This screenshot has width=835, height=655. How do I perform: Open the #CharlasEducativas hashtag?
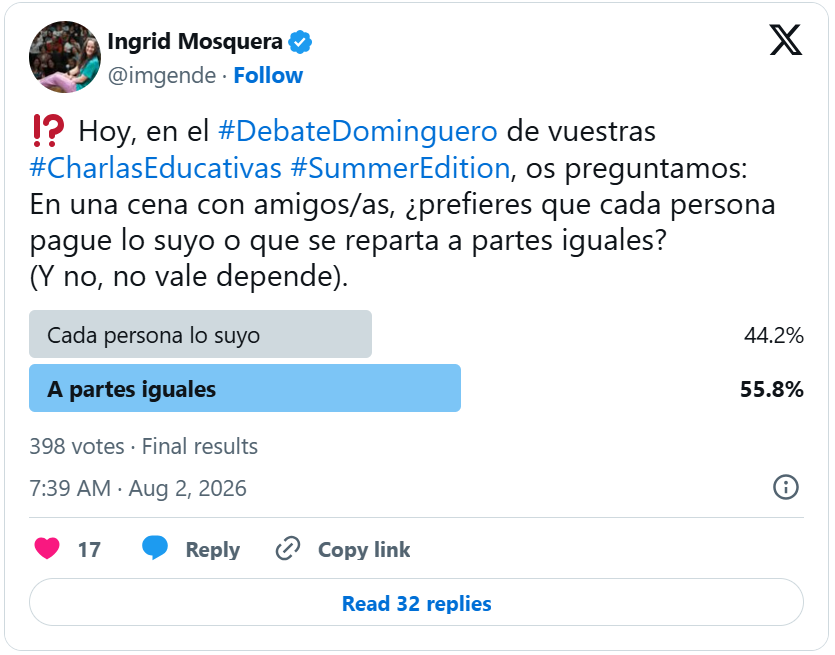(155, 168)
